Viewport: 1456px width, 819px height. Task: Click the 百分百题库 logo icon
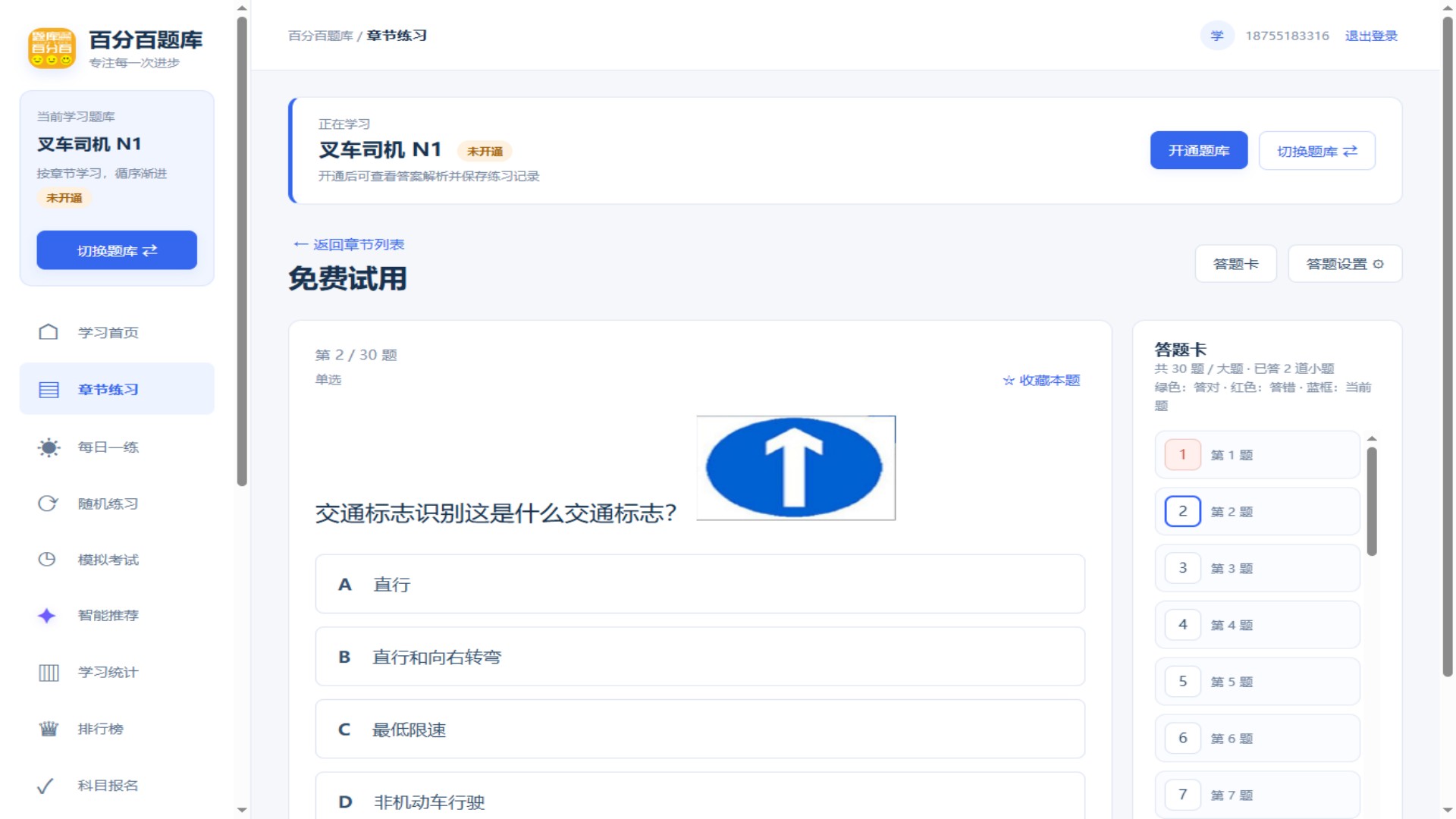click(52, 48)
